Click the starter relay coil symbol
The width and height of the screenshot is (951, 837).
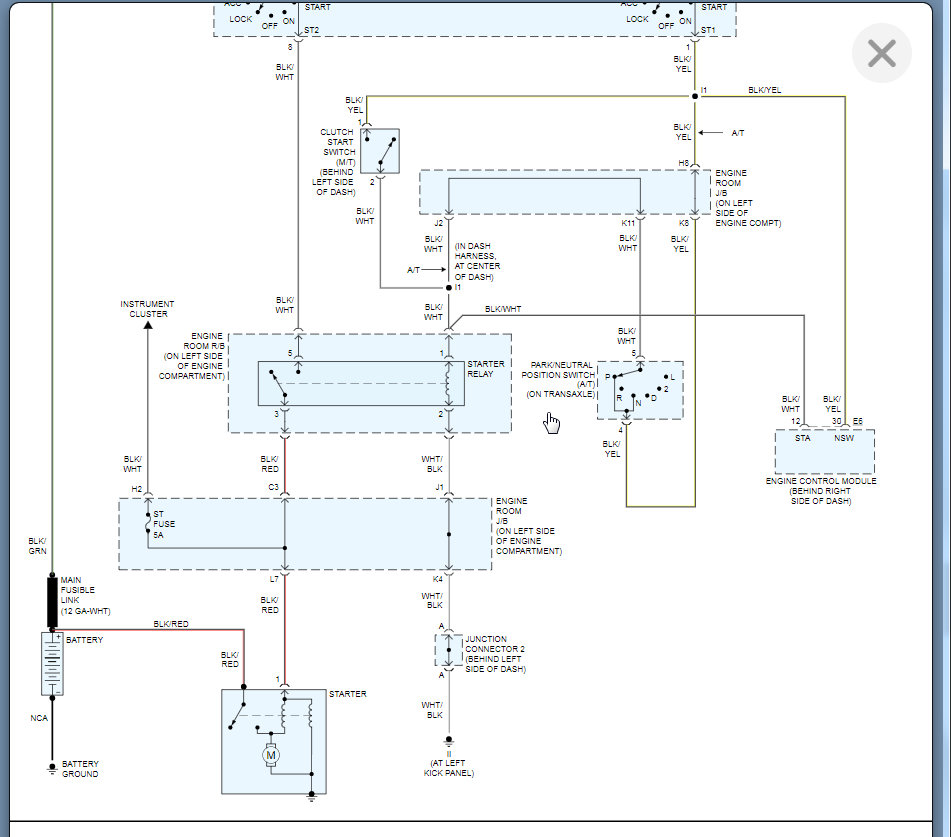pyautogui.click(x=448, y=383)
